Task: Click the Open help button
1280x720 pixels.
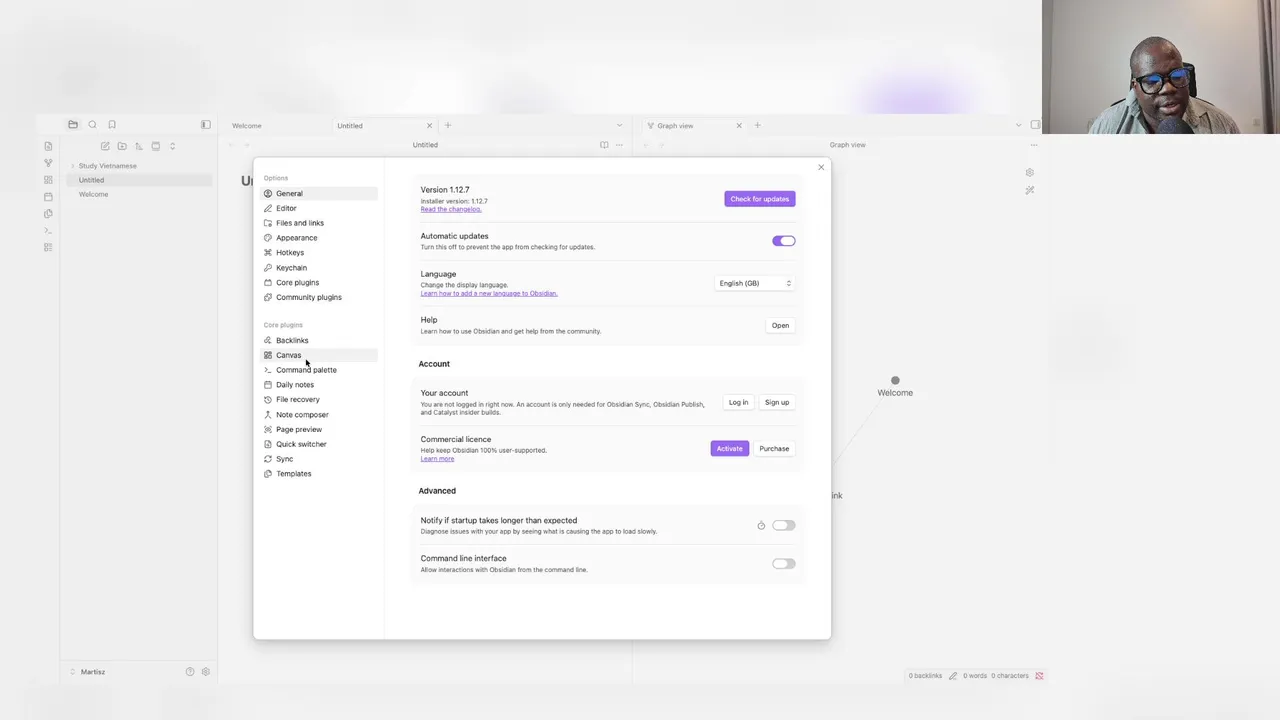Action: (780, 325)
